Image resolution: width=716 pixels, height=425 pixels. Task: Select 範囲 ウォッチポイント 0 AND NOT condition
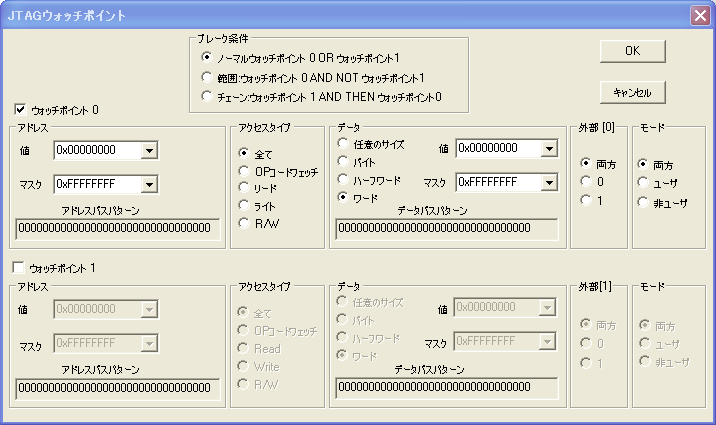point(207,77)
